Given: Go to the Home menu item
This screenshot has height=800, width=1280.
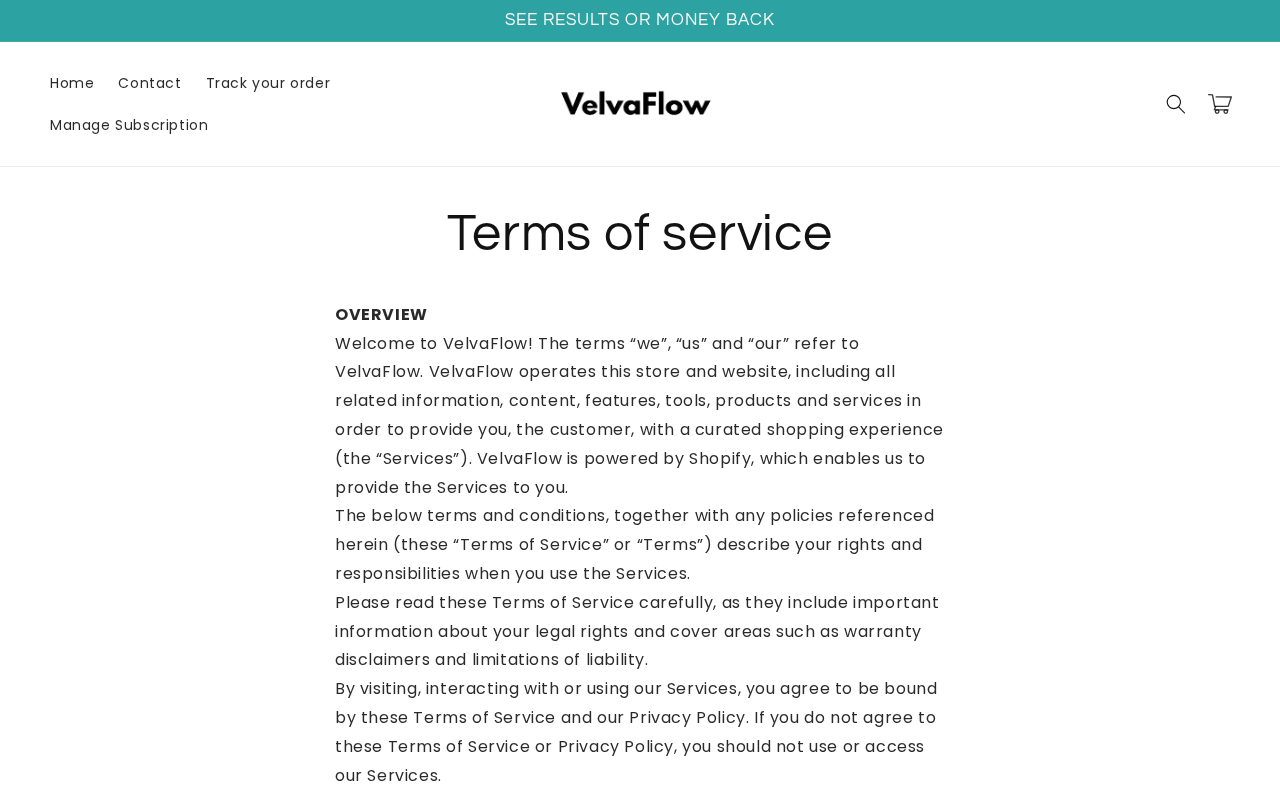Looking at the screenshot, I should (72, 83).
